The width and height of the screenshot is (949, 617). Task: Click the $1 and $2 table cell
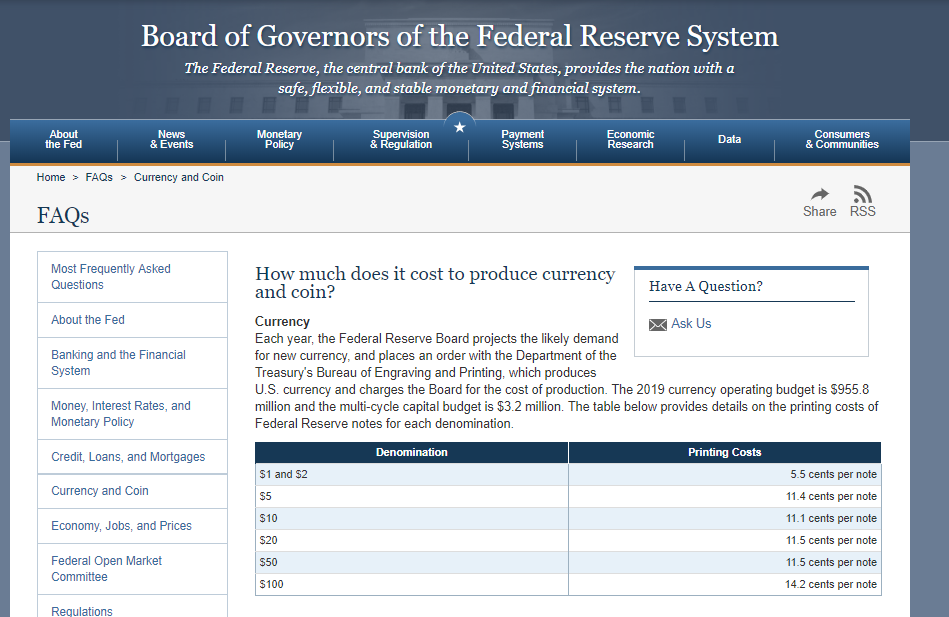(412, 474)
